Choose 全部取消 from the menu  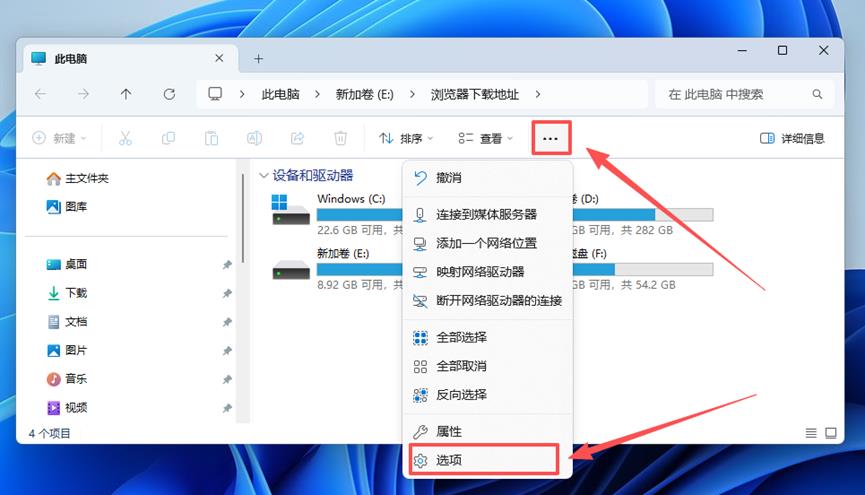[488, 366]
